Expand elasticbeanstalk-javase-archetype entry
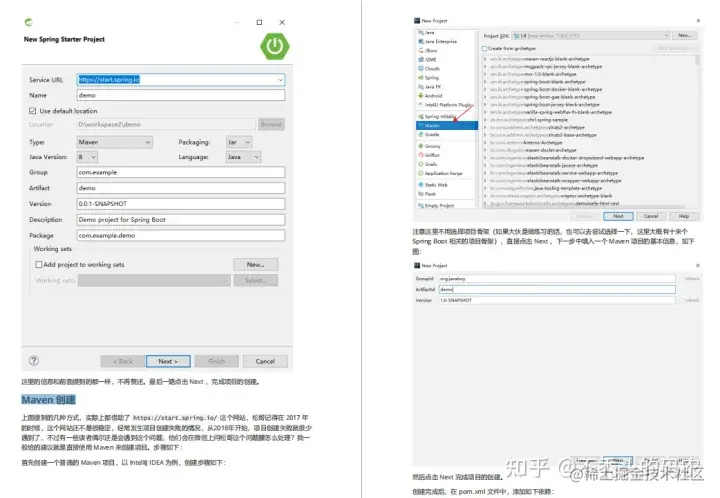 485,165
